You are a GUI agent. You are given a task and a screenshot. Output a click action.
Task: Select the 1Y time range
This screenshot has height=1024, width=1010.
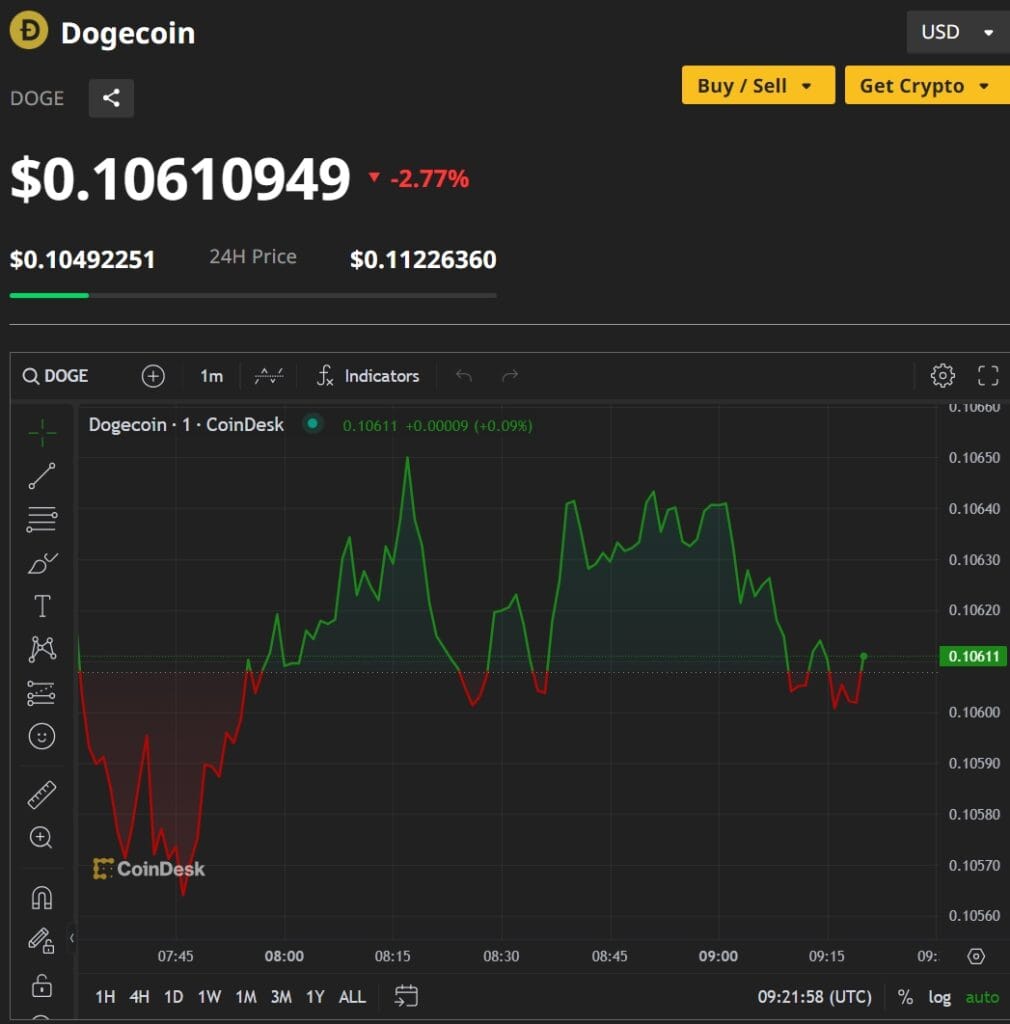pyautogui.click(x=315, y=997)
